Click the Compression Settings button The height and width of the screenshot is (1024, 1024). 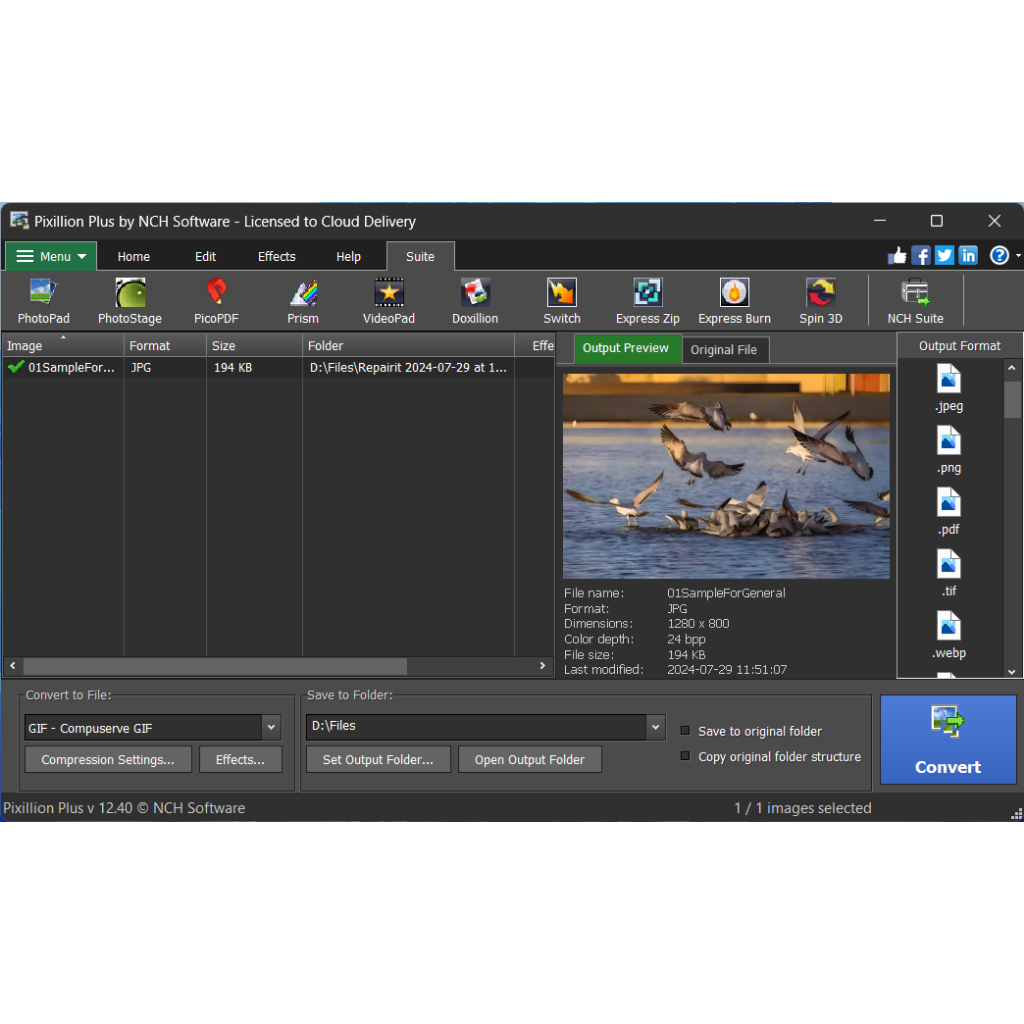pos(107,760)
